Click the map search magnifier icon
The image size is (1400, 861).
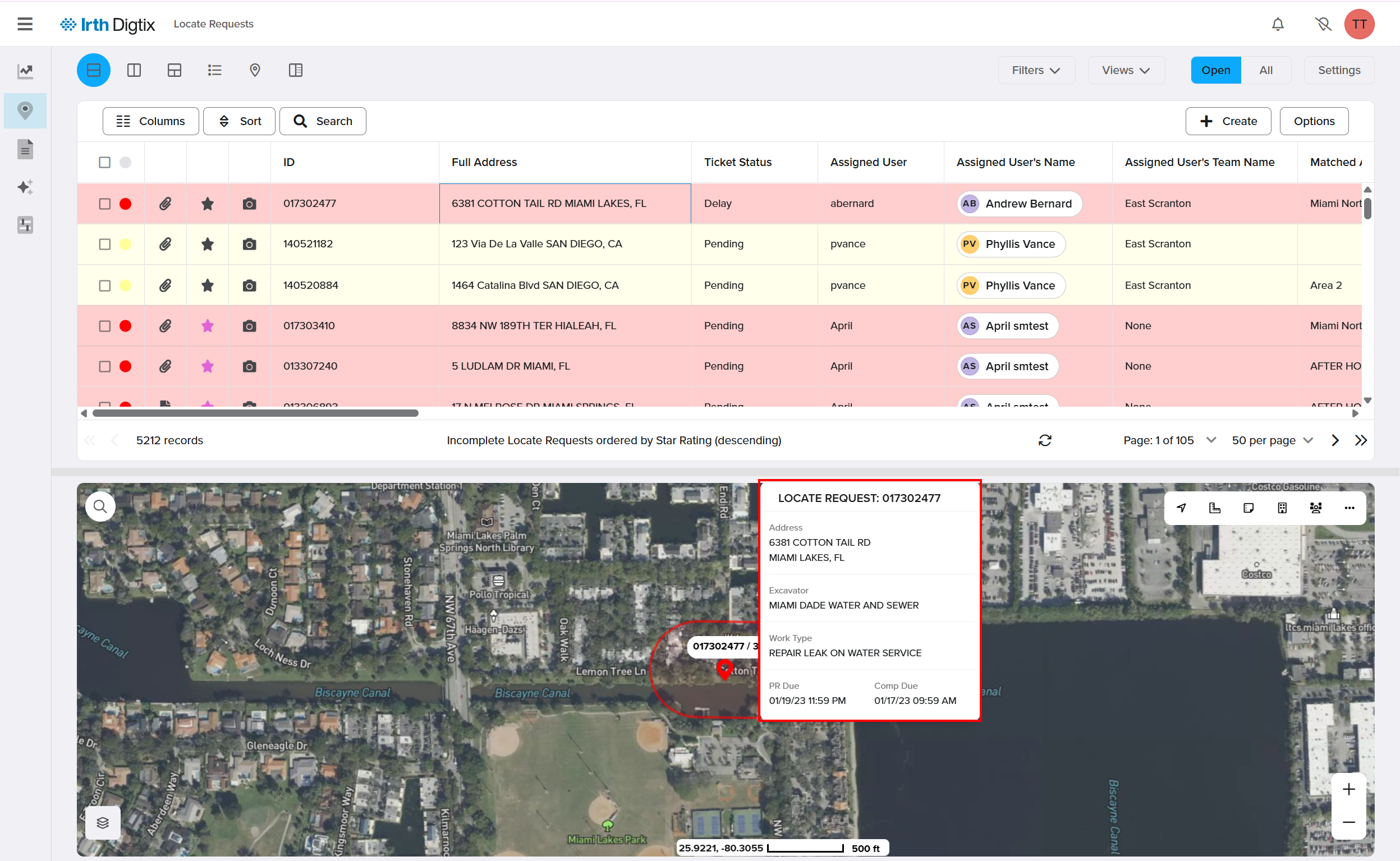(x=100, y=506)
